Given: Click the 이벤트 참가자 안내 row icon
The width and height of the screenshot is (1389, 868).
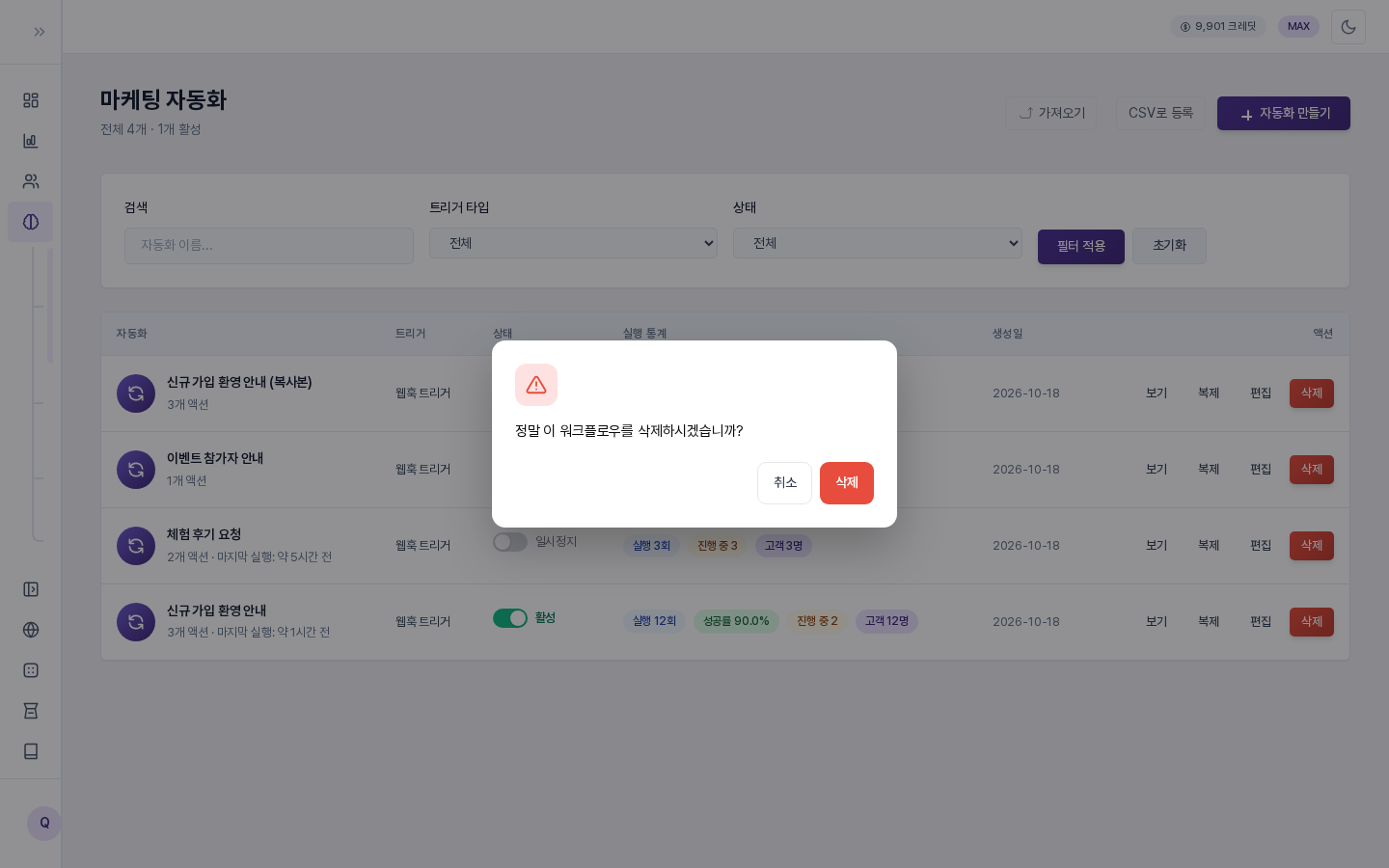Looking at the screenshot, I should [136, 470].
